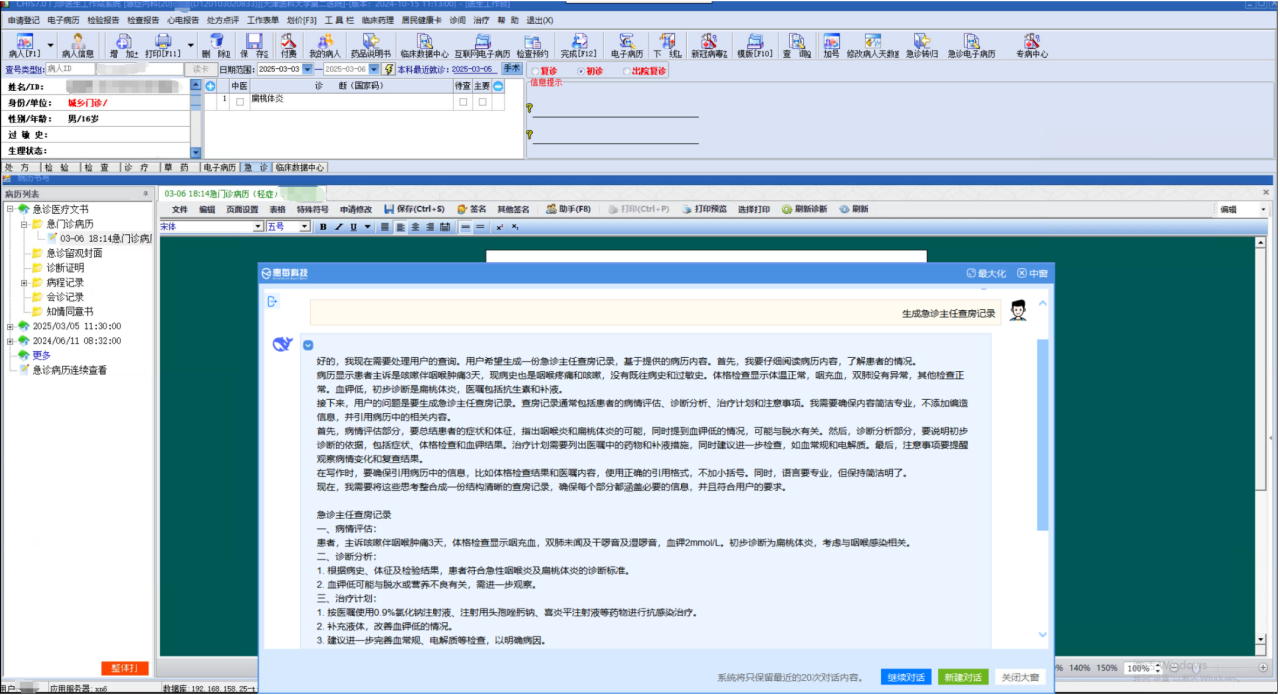Open the 临床数据中心 toolbar icon
The image size is (1280, 695).
point(424,45)
